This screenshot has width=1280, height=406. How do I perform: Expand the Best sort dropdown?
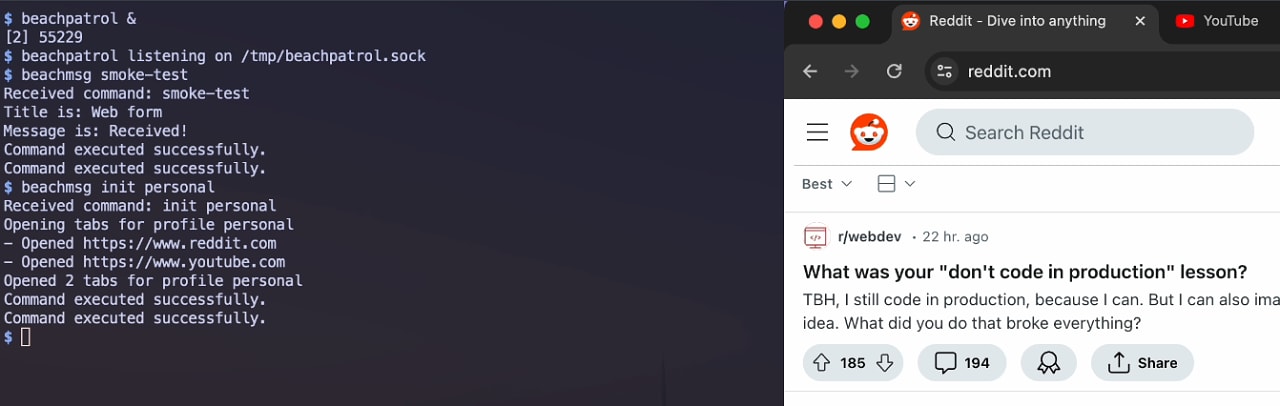[x=827, y=184]
